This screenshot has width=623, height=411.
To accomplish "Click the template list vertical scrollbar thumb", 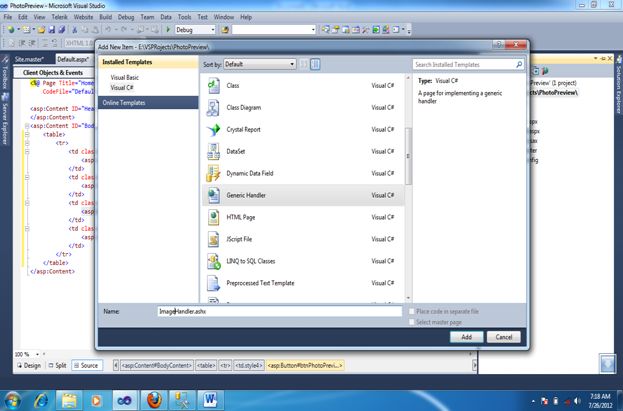I will 408,156.
